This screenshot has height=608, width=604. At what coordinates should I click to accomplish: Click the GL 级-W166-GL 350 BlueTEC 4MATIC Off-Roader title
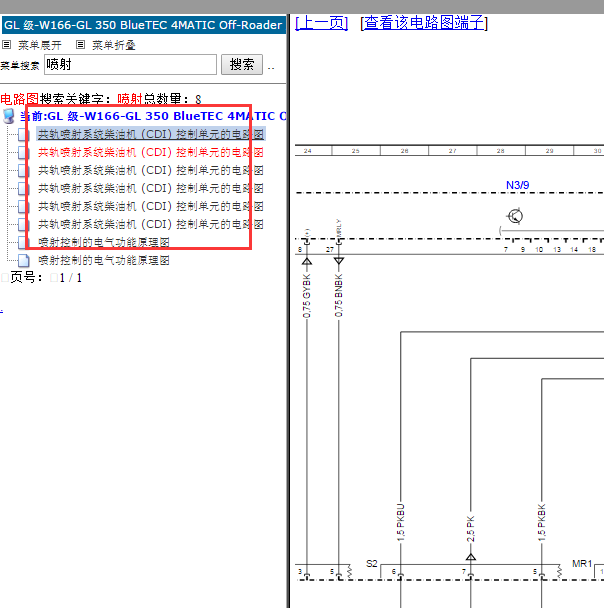click(143, 25)
